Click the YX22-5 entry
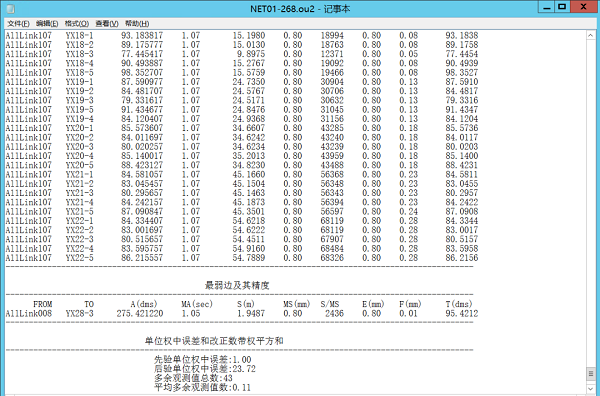Screen dimensions: 600x396 coord(80,258)
